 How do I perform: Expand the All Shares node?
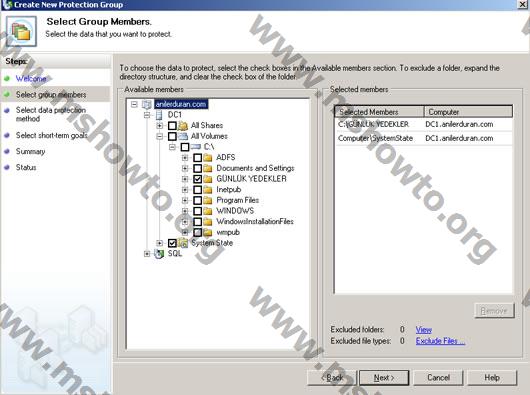pyautogui.click(x=160, y=126)
